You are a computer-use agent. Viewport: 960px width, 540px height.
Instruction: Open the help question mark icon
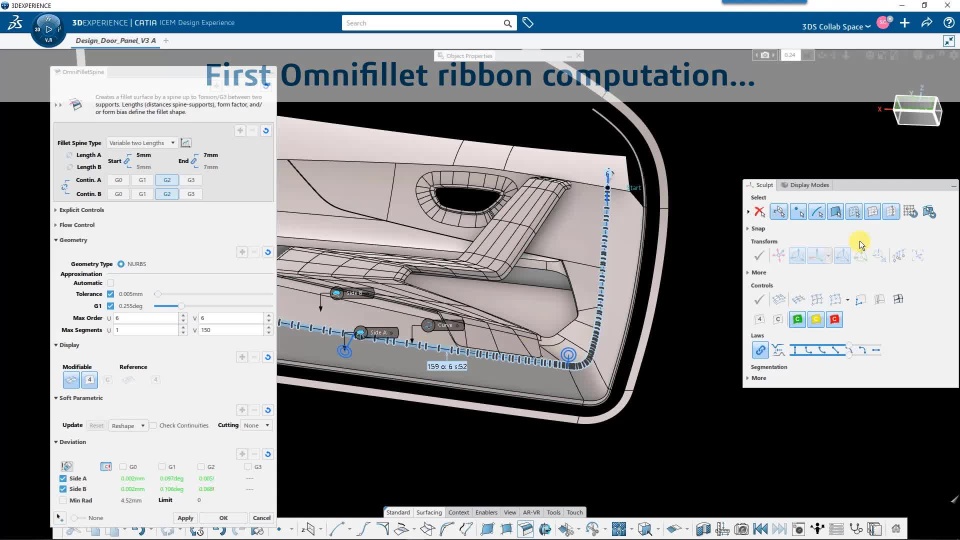949,23
